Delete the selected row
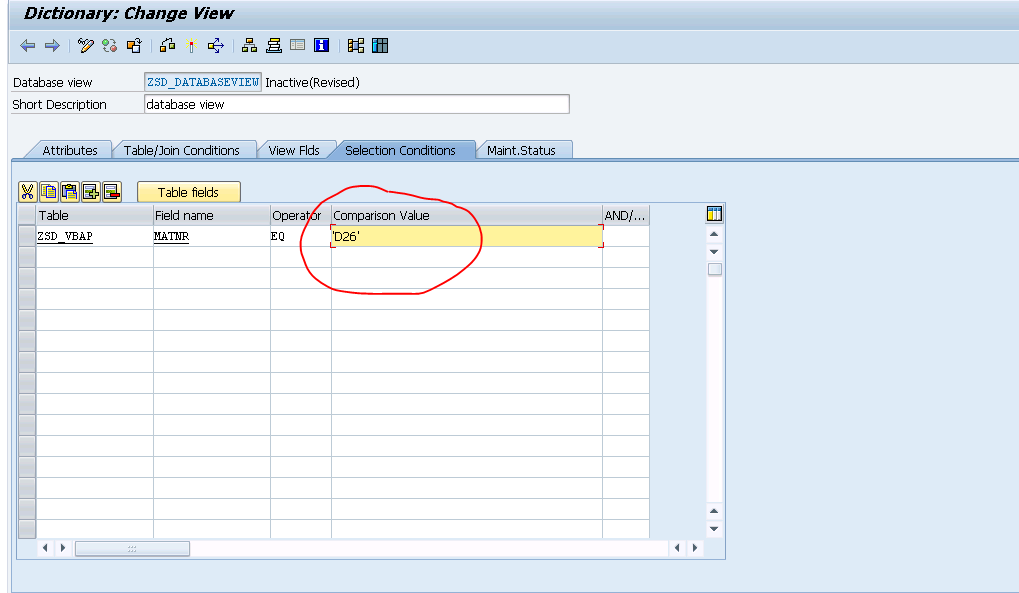Viewport: 1019px width, 593px height. 110,192
